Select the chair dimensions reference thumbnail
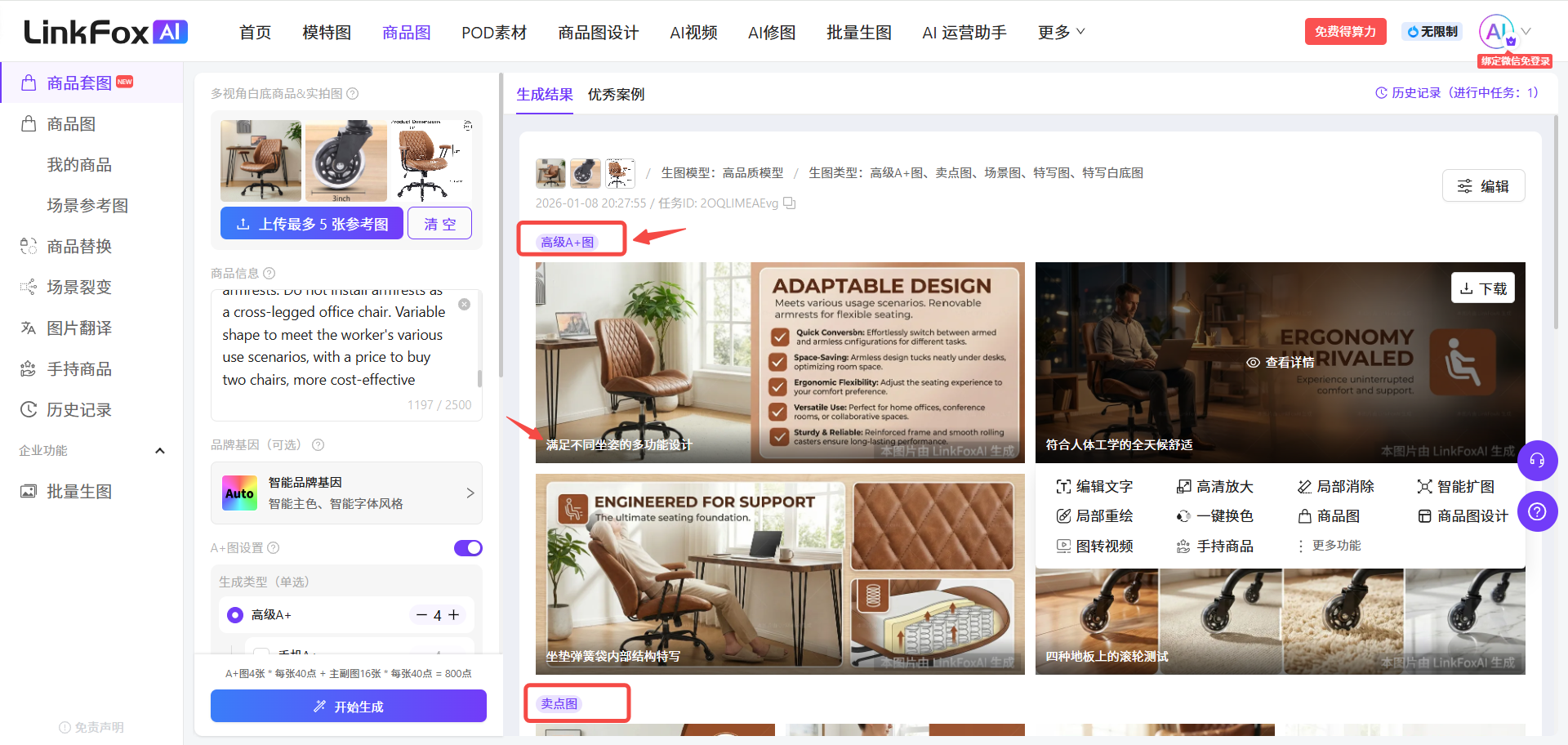 pos(431,161)
